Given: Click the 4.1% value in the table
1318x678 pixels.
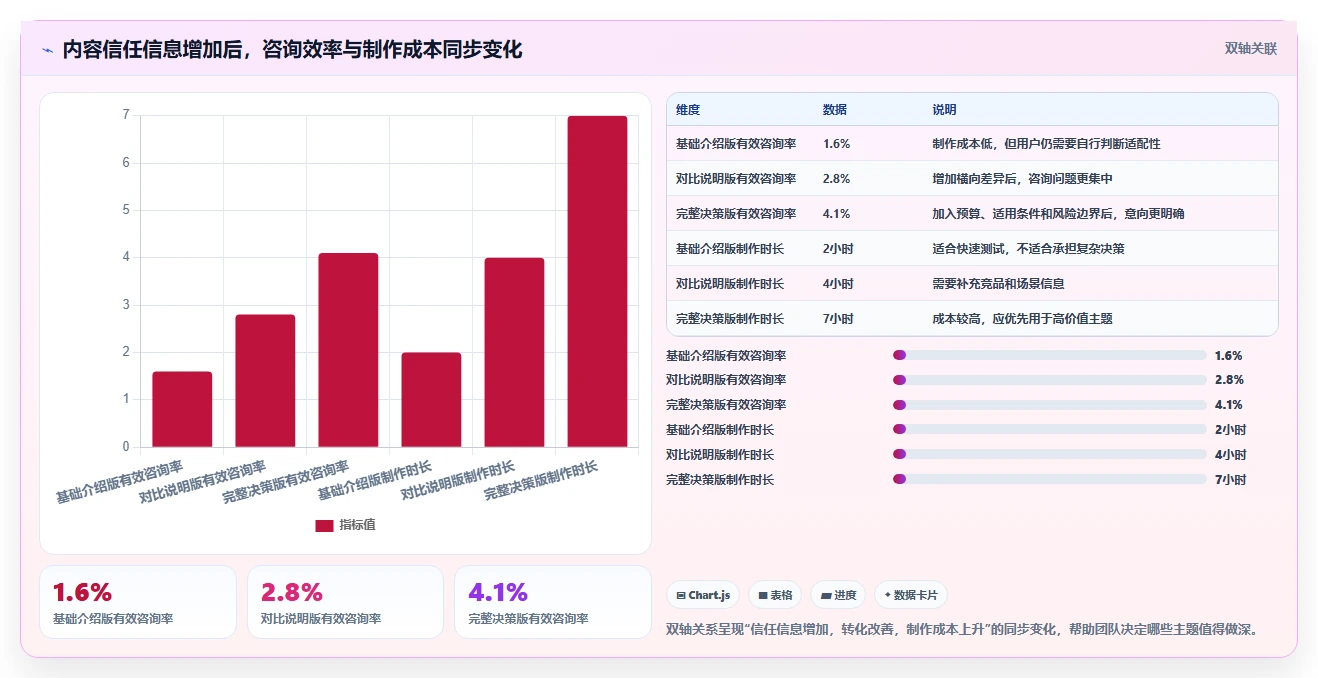Looking at the screenshot, I should (x=837, y=214).
